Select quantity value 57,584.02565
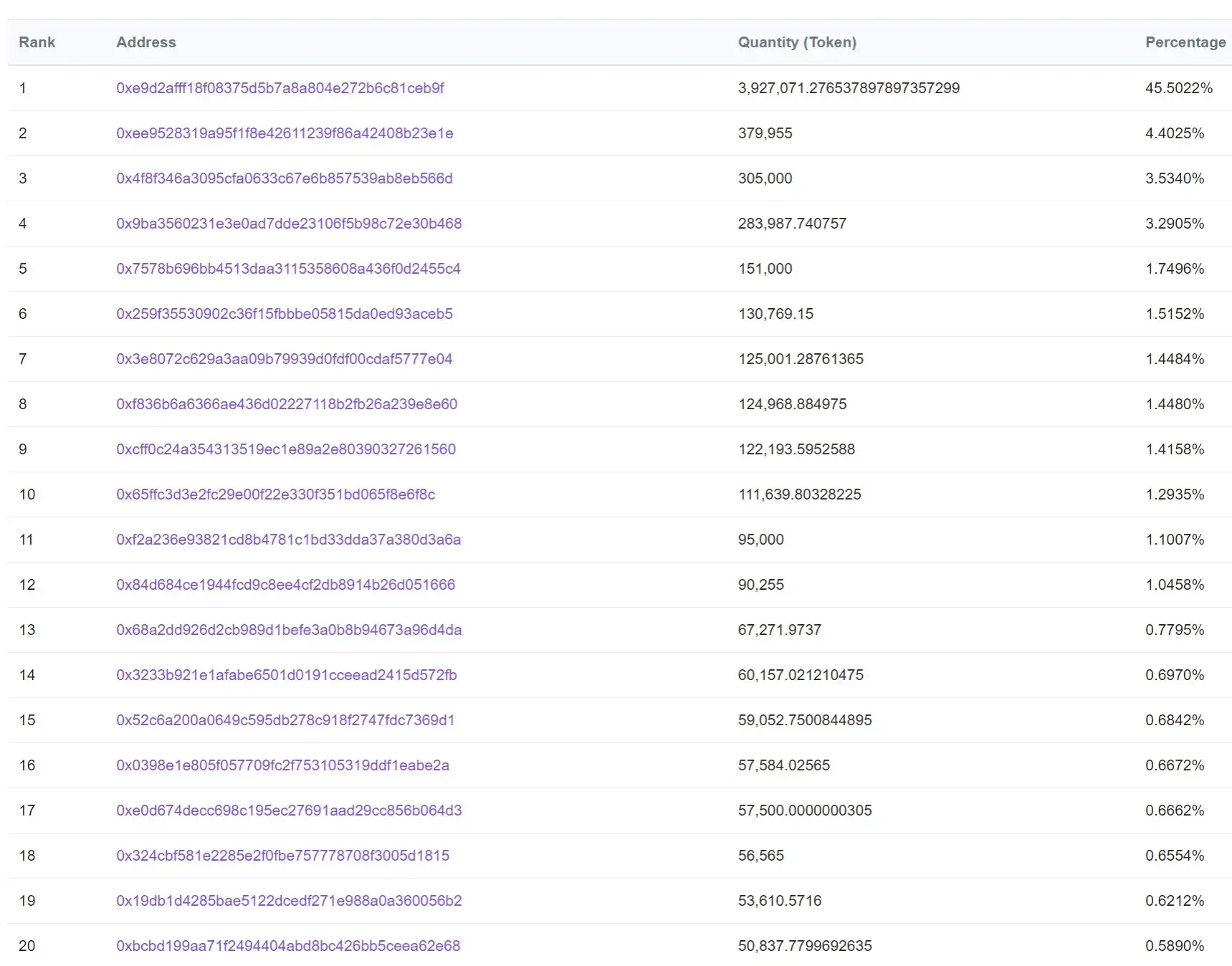 tap(784, 765)
